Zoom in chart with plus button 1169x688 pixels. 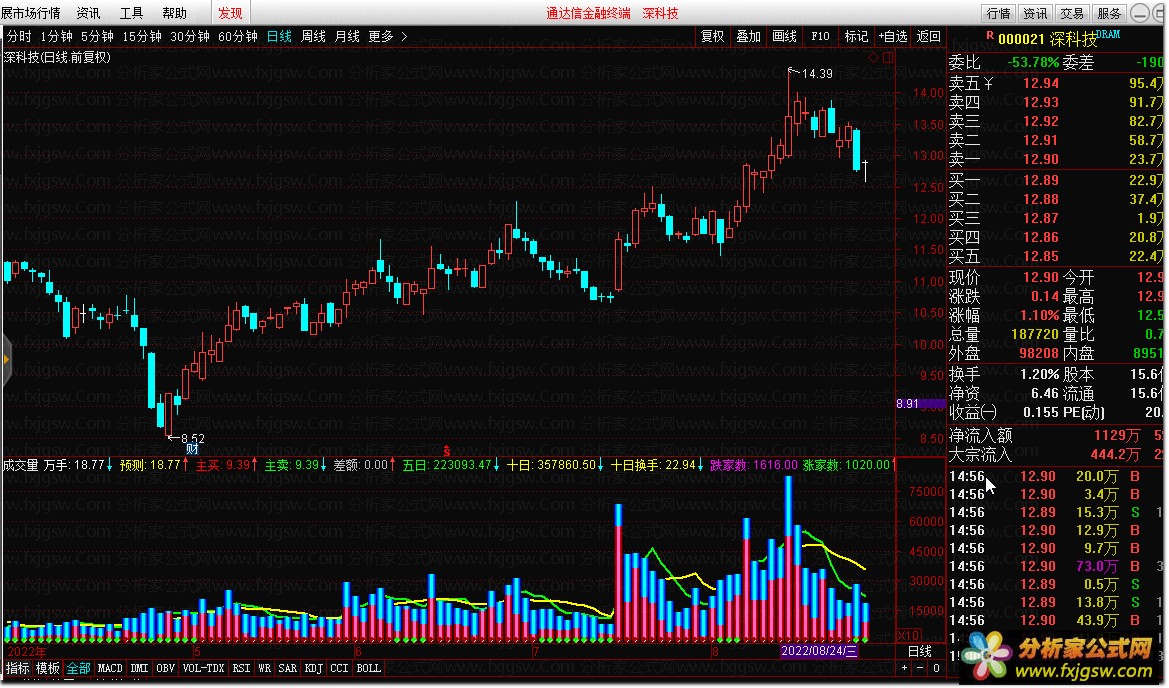tap(905, 668)
